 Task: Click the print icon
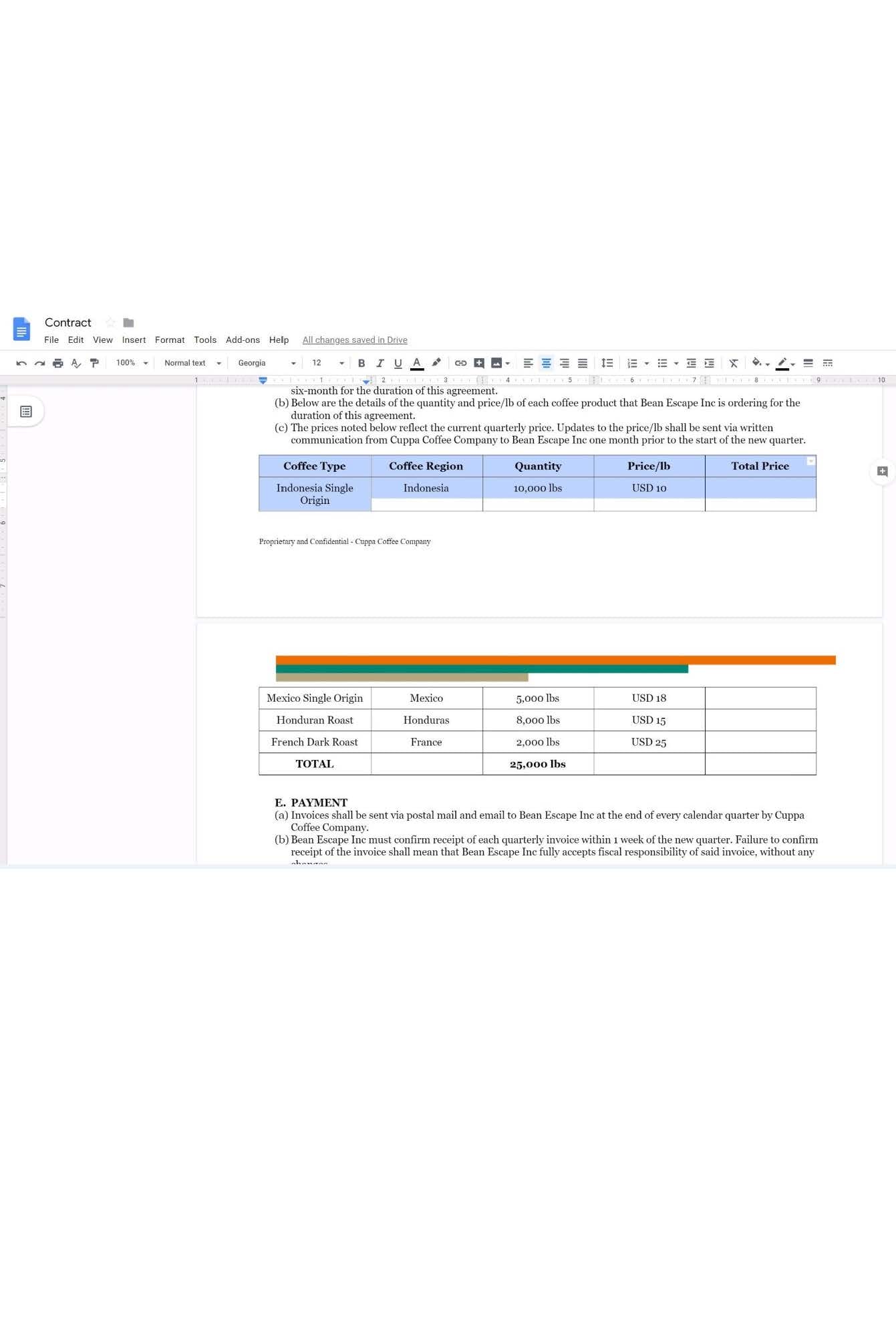click(58, 363)
